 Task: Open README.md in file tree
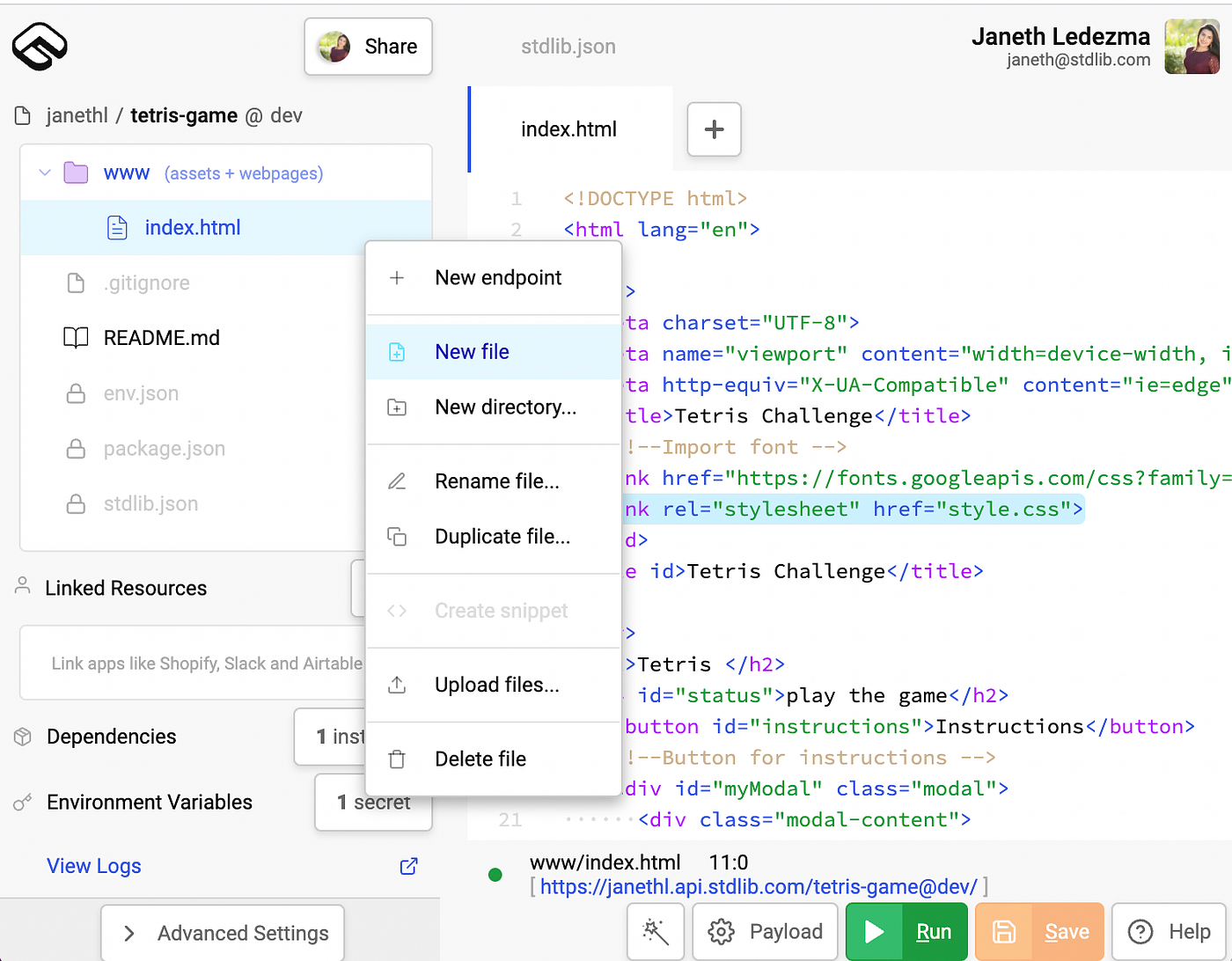[161, 338]
